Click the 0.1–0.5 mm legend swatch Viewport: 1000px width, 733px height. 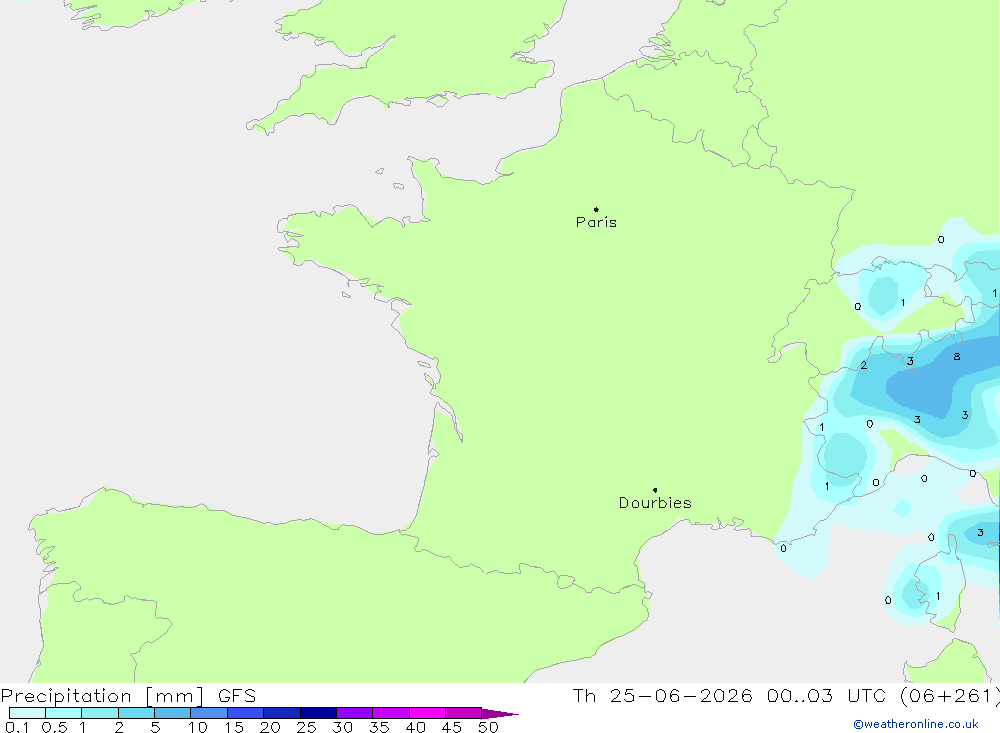pos(27,713)
